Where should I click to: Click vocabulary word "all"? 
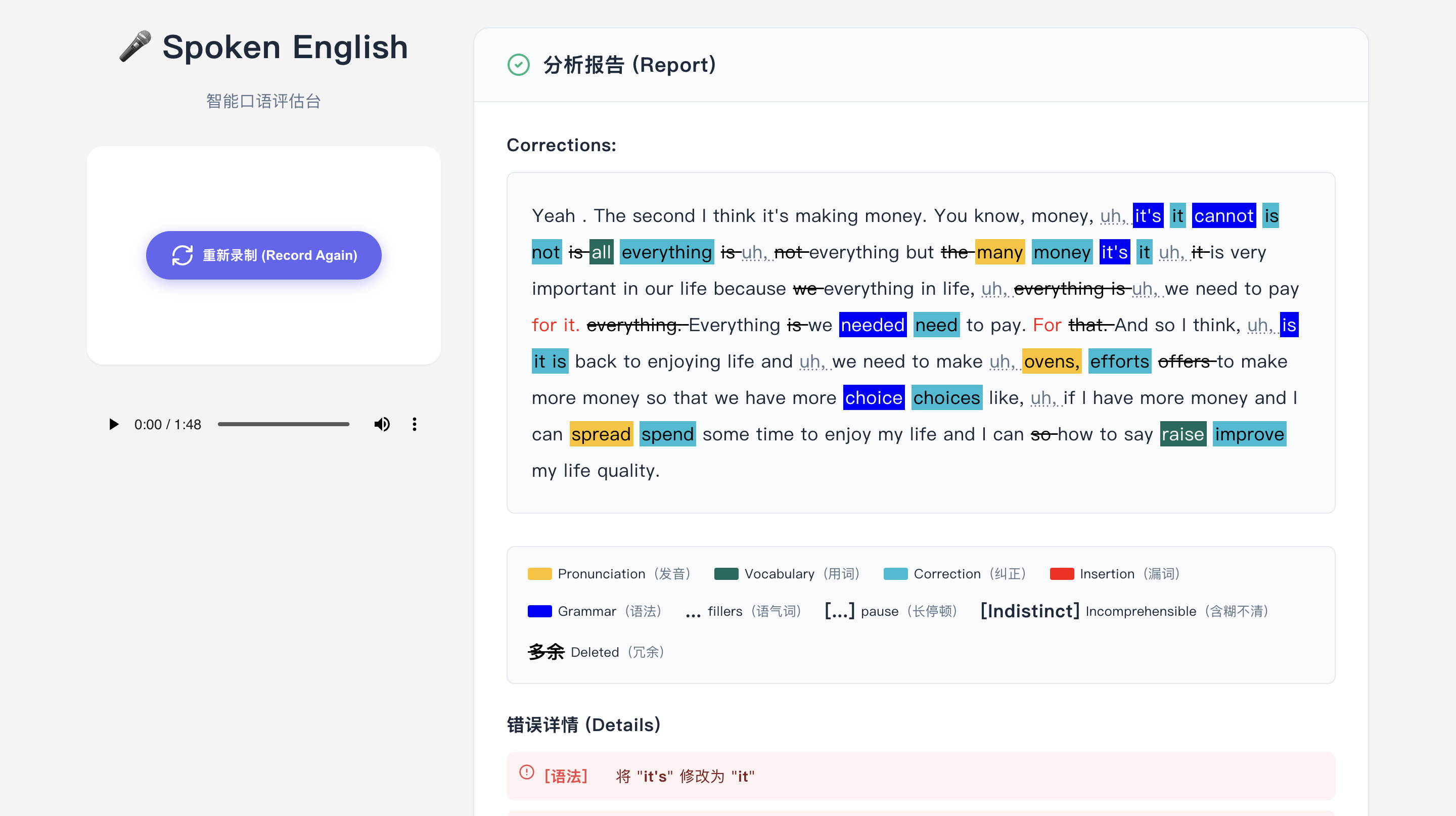pos(601,251)
